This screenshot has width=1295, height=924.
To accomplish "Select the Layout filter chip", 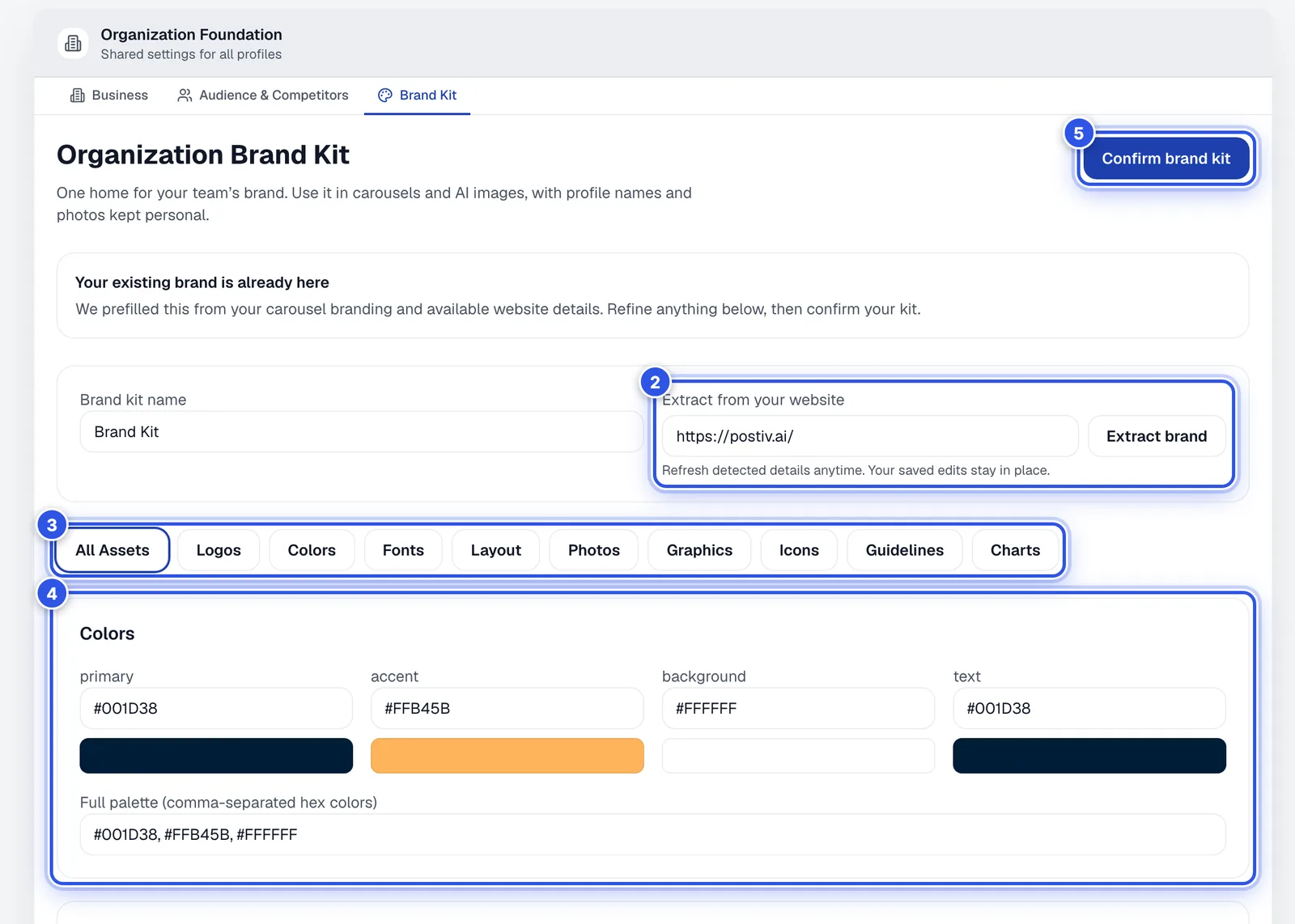I will (x=496, y=550).
